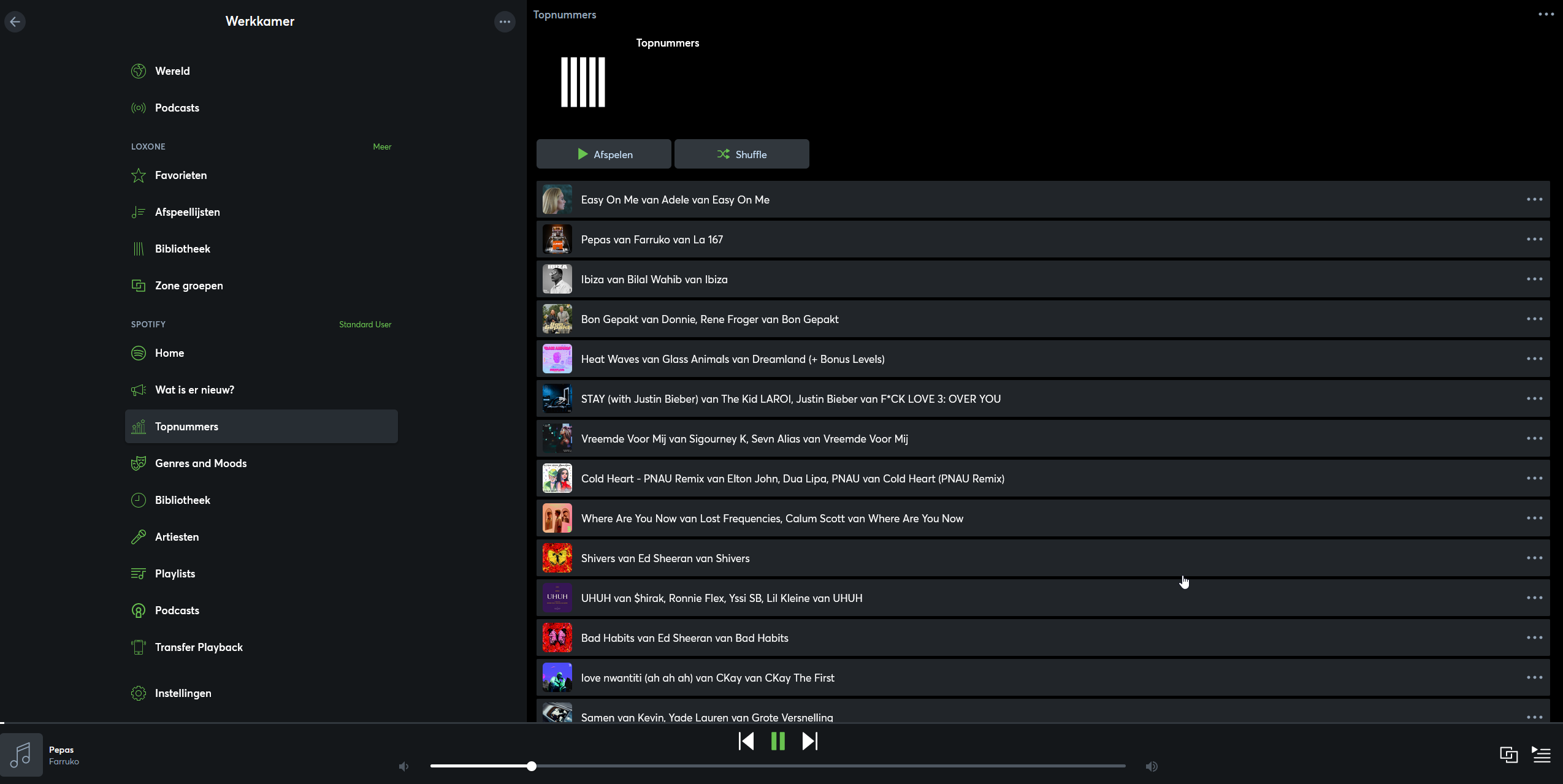Viewport: 1563px width, 784px height.
Task: Click the loud volume speaker icon
Action: click(1152, 766)
